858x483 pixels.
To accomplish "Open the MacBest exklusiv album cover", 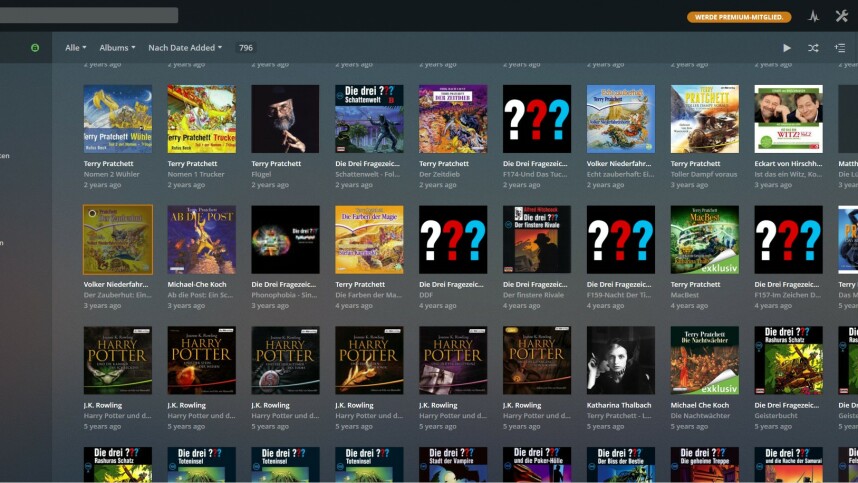I will pos(705,240).
